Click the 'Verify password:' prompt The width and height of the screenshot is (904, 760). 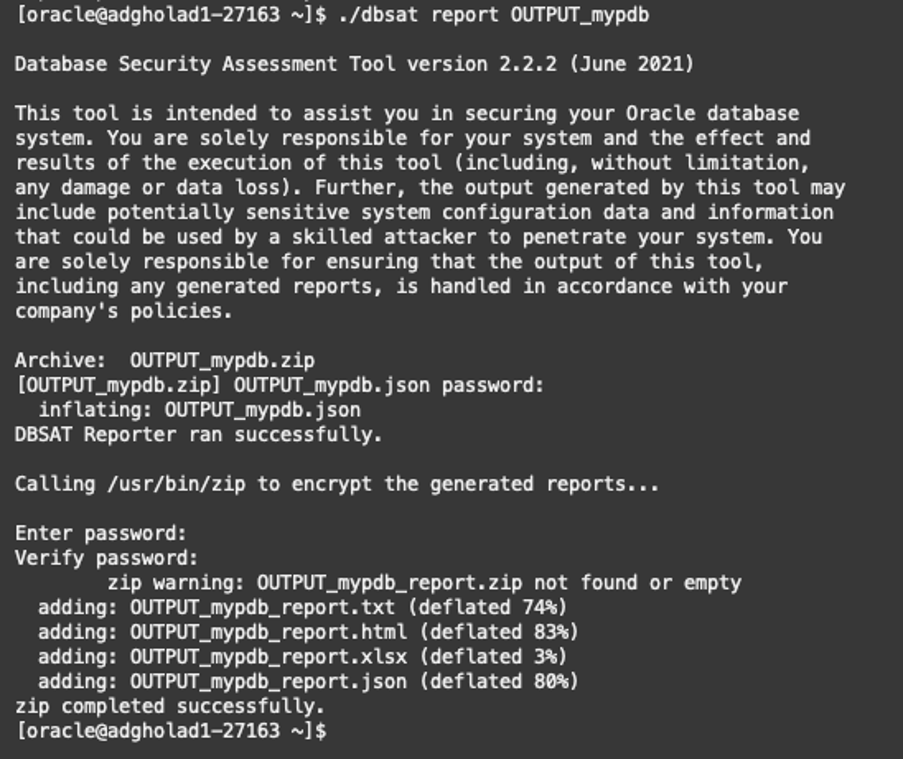pyautogui.click(x=107, y=558)
